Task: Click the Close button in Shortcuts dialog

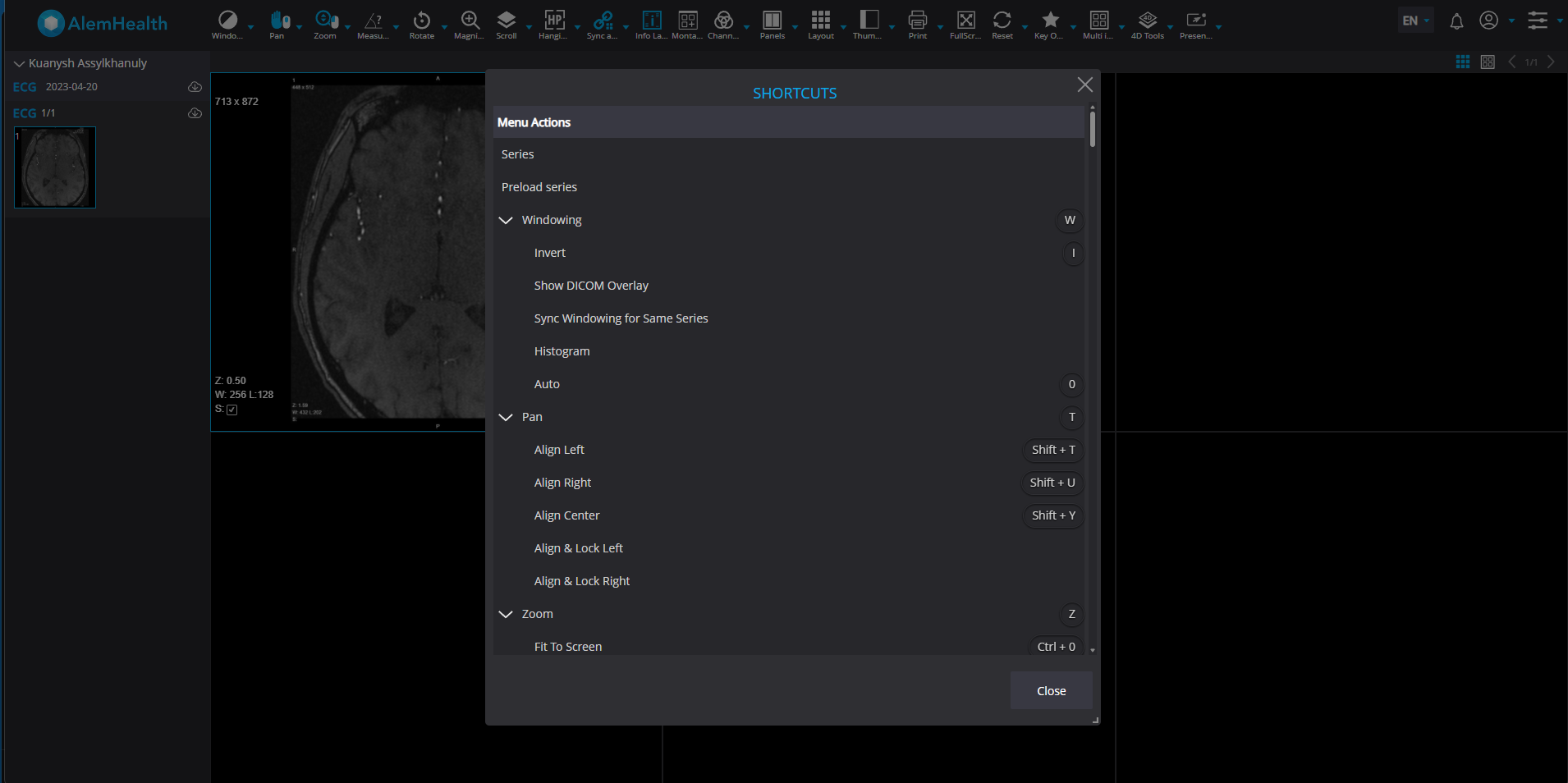Action: [x=1051, y=691]
